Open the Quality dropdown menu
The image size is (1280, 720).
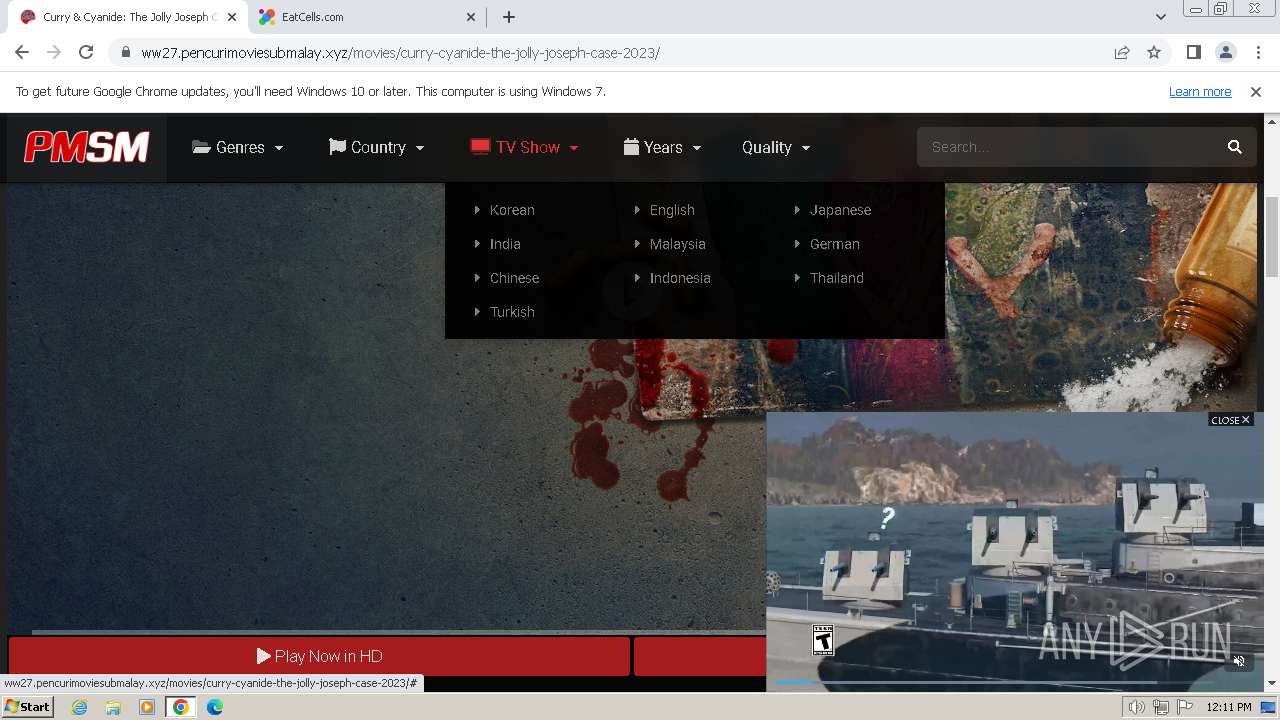tap(776, 147)
